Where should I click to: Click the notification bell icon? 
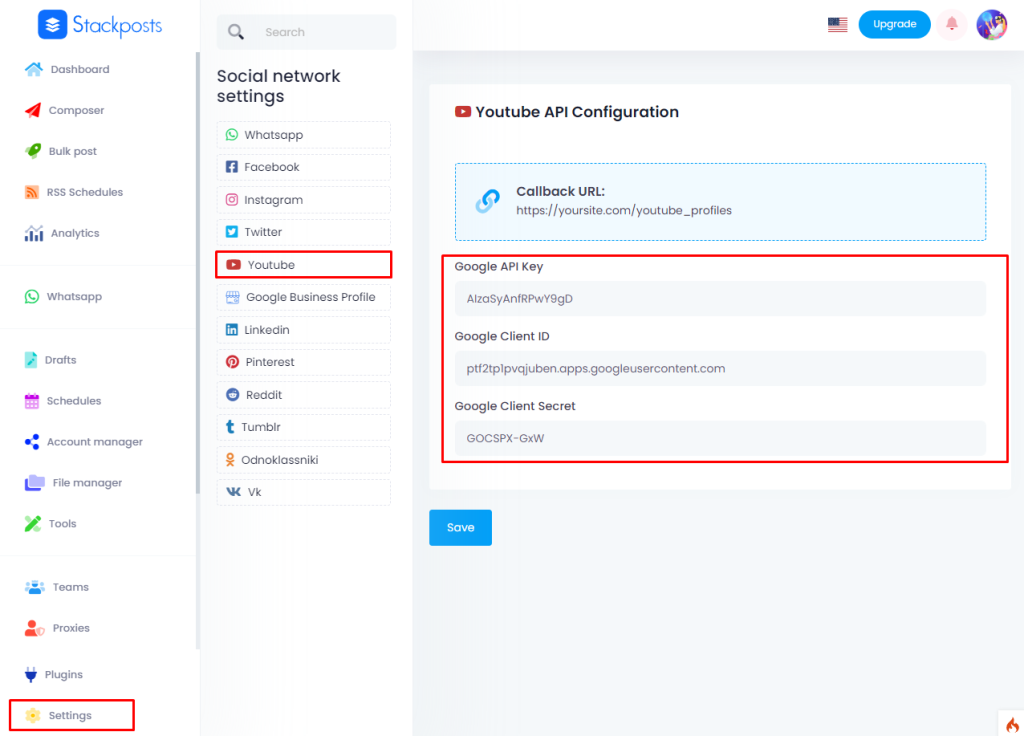[x=951, y=24]
